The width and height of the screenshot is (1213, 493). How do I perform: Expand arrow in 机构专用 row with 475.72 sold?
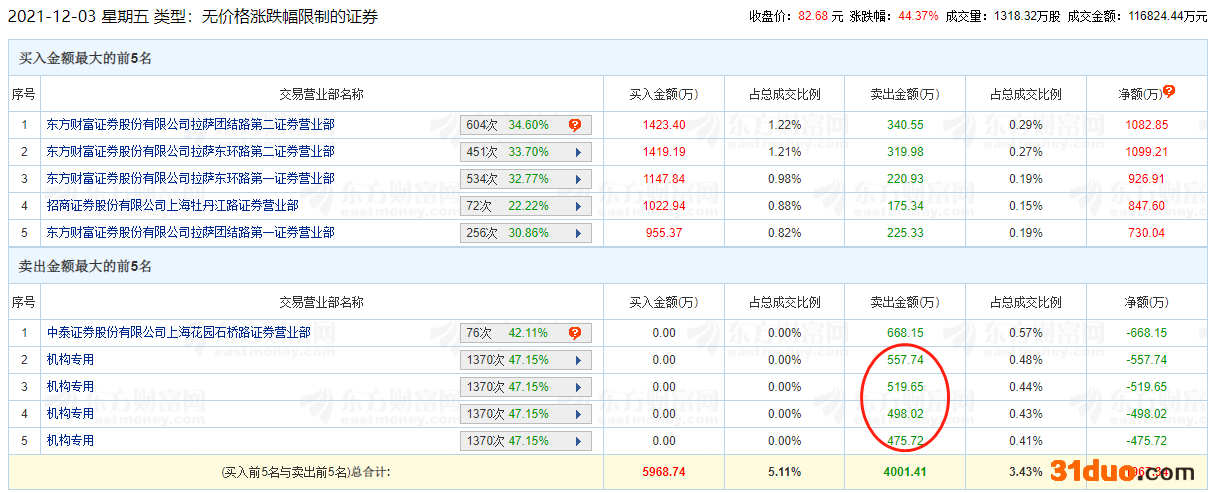pos(578,441)
